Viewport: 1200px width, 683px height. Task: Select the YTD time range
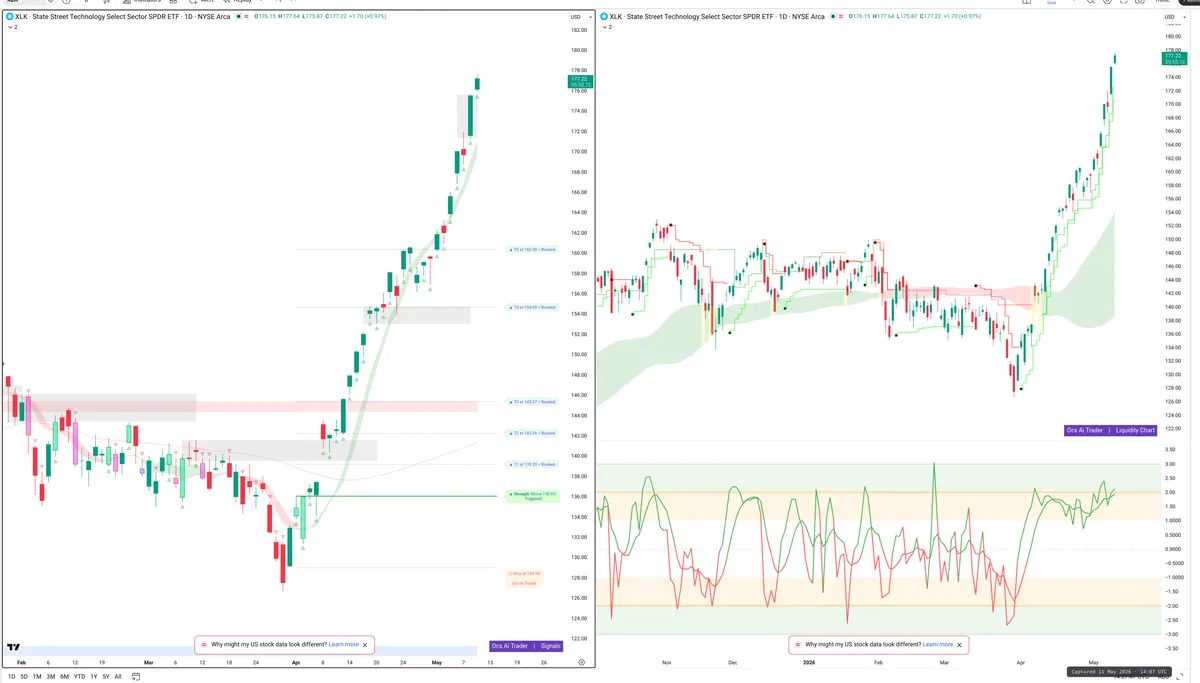(79, 677)
